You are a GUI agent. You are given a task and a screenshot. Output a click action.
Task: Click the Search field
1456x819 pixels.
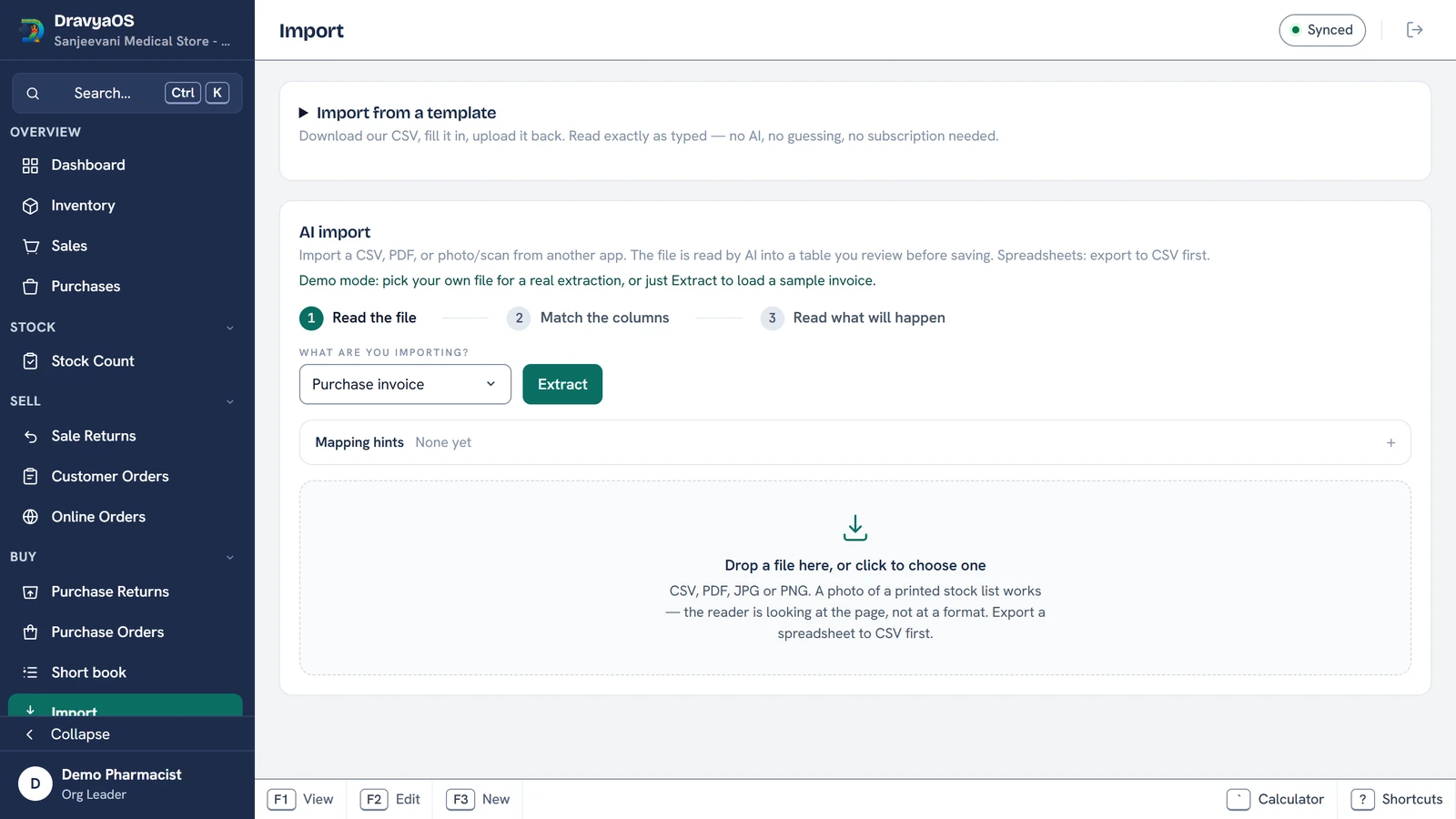(127, 93)
